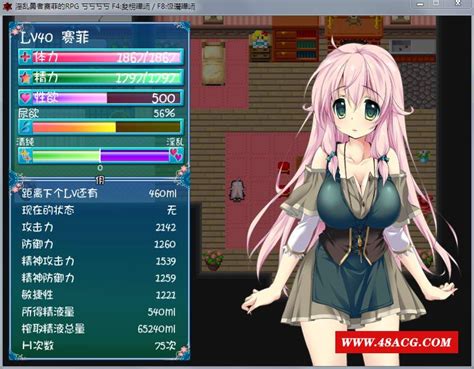This screenshot has width=474, height=369.
Task: Click the double hearts icon at gauge end
Action: click(x=176, y=155)
